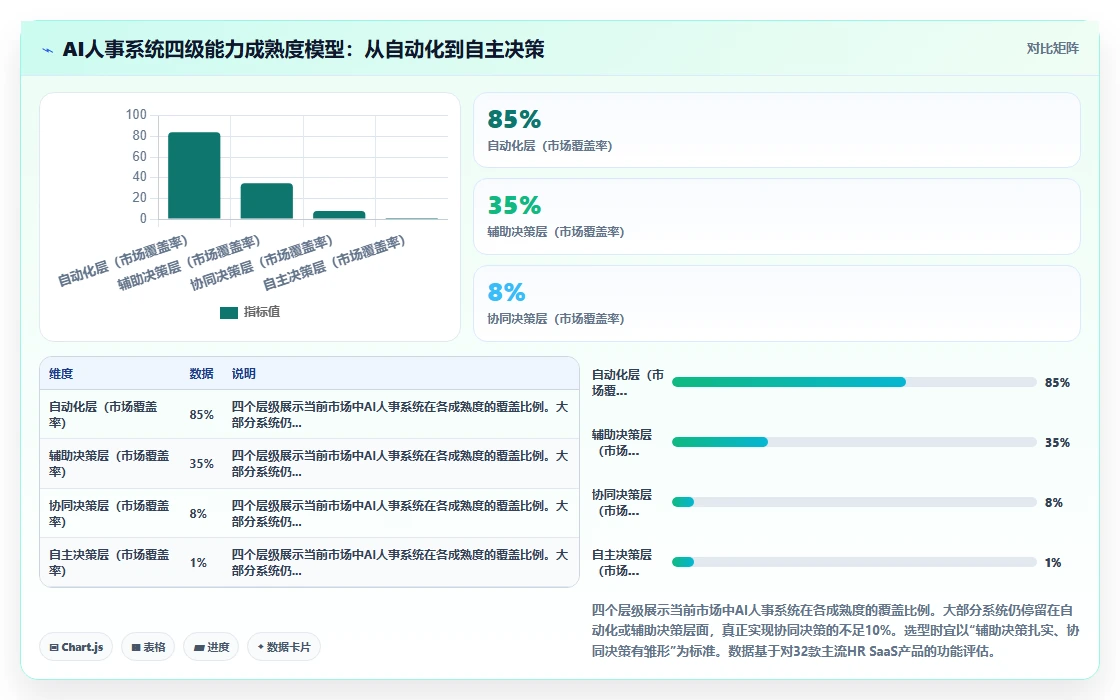The width and height of the screenshot is (1120, 700).
Task: Click 协同决策层 (市场覆盖率) card caption
Action: tap(556, 319)
